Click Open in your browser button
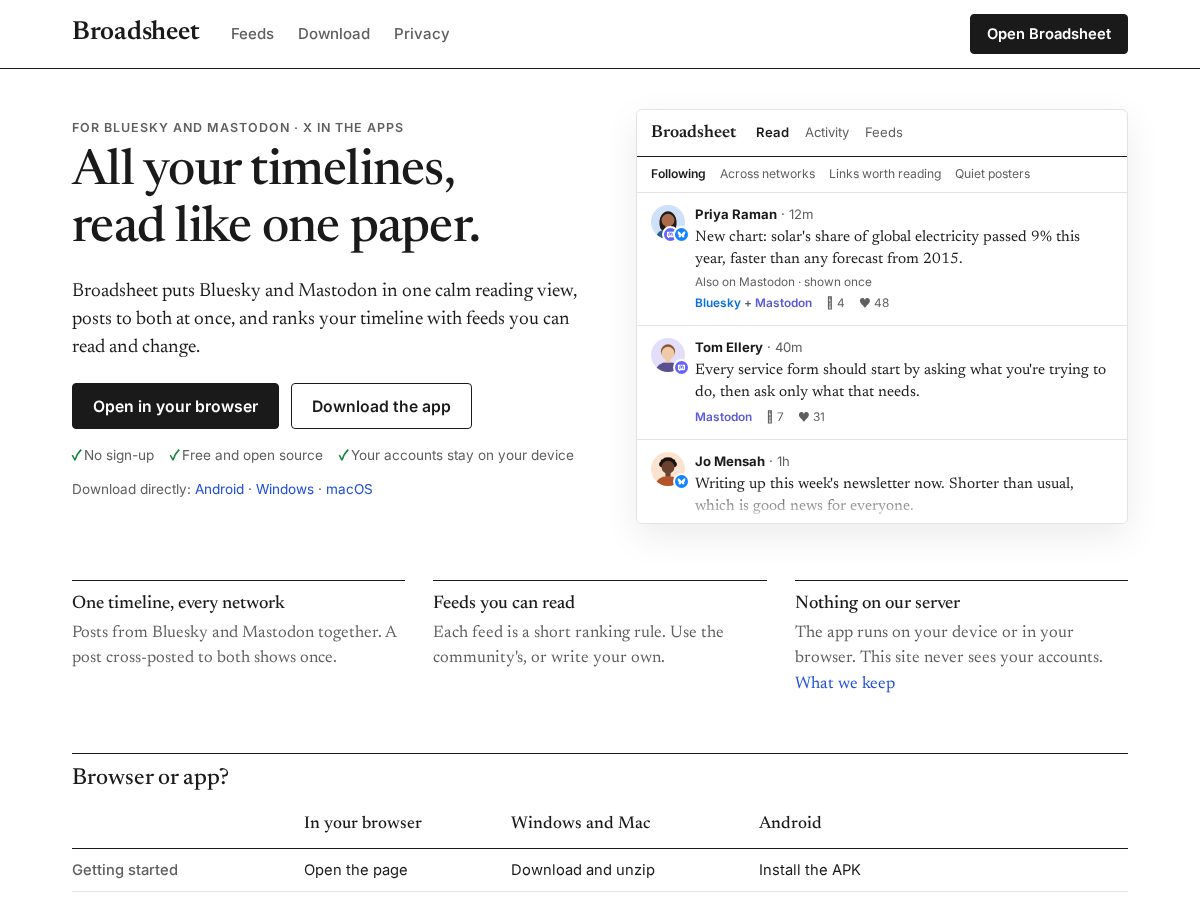 [x=175, y=406]
